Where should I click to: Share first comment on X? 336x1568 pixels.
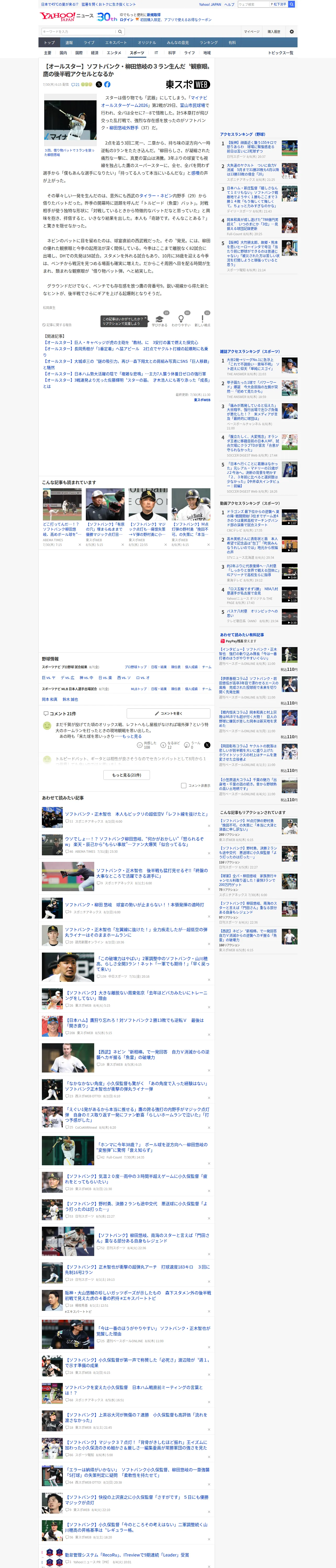(207, 745)
